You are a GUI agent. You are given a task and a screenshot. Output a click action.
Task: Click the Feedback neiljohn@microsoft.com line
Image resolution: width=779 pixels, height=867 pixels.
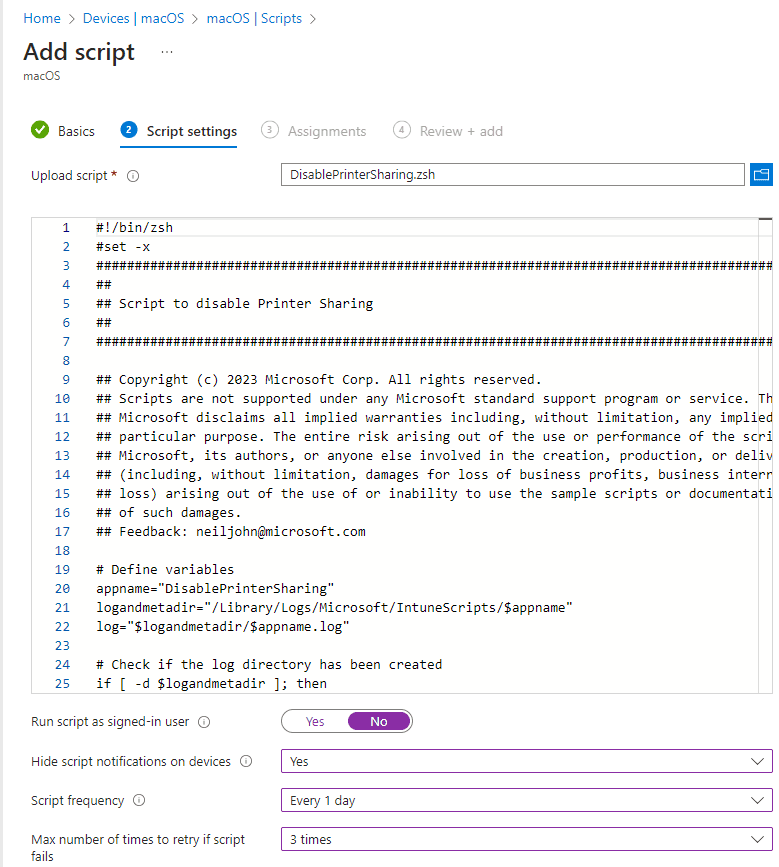click(231, 532)
